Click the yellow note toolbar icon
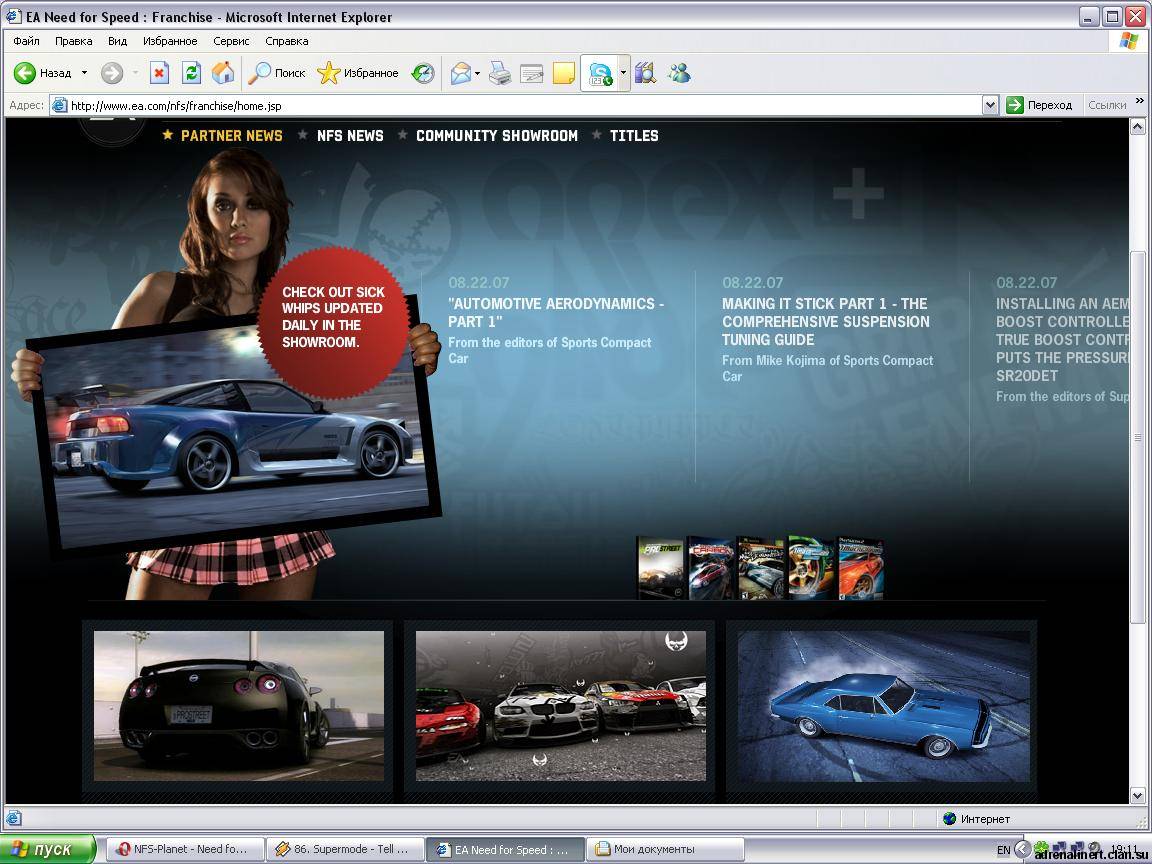 pyautogui.click(x=564, y=73)
